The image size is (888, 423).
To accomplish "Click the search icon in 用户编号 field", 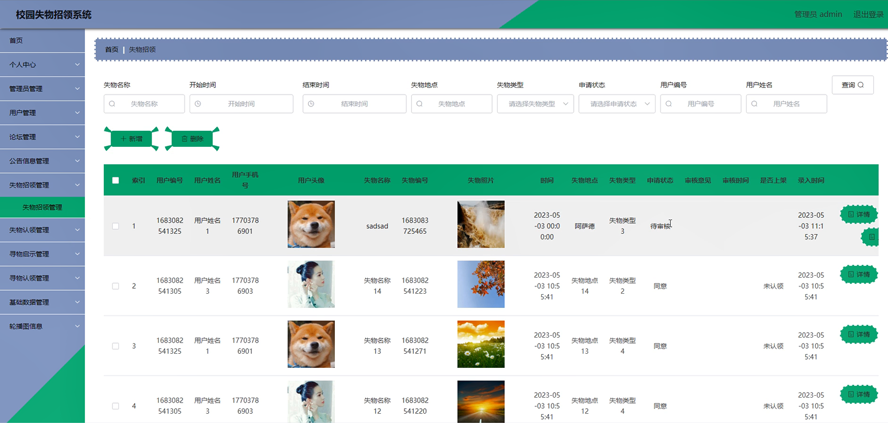I will 669,104.
